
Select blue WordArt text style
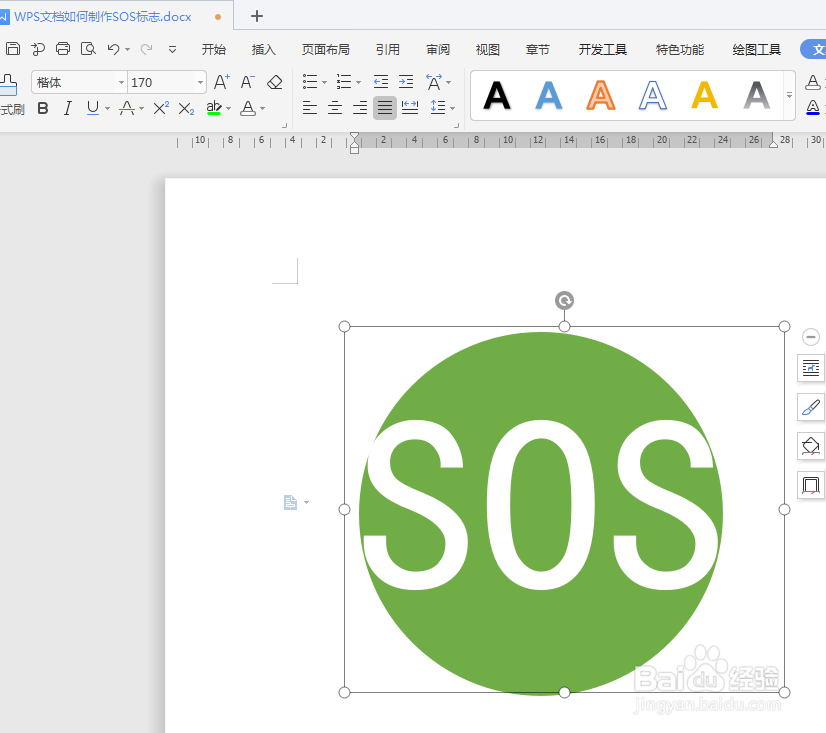click(549, 96)
